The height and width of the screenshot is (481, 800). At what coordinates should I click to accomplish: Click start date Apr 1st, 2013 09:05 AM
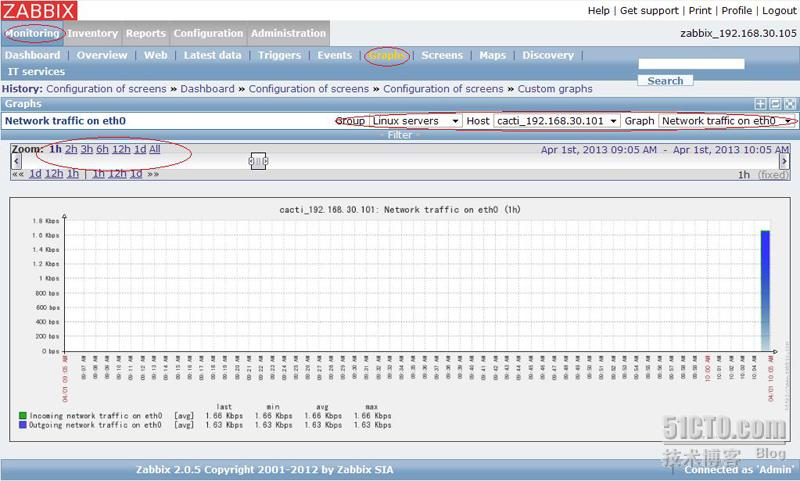(x=598, y=150)
